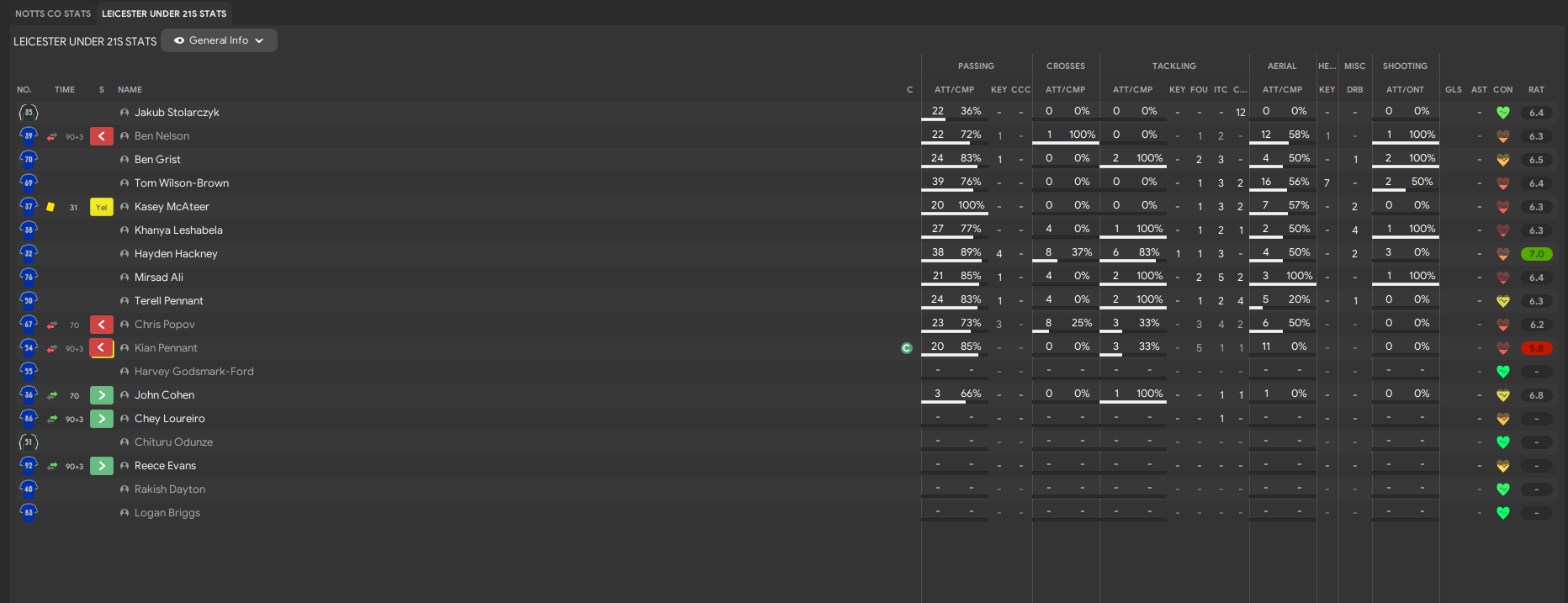Sort by the AST assists column

(1479, 90)
